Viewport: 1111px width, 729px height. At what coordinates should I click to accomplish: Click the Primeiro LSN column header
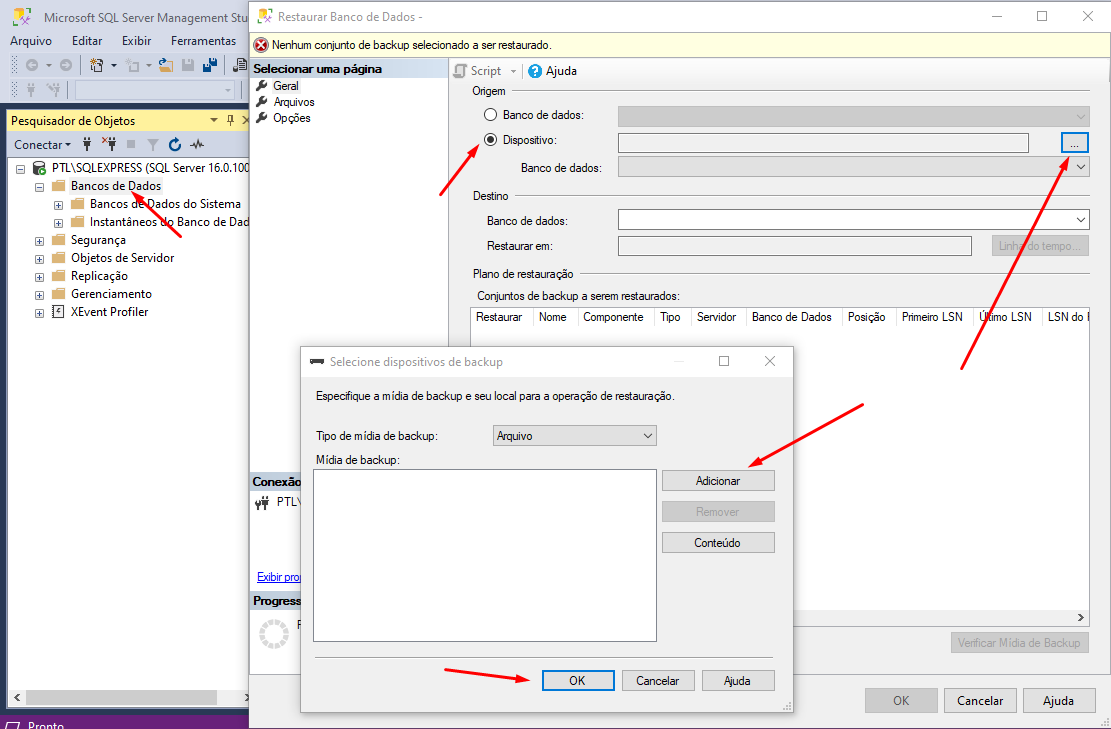[x=932, y=317]
